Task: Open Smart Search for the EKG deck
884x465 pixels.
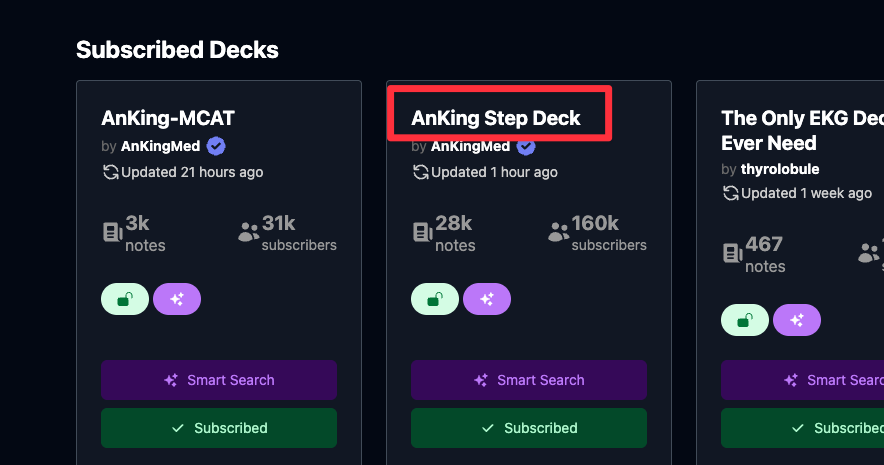Action: pos(802,380)
